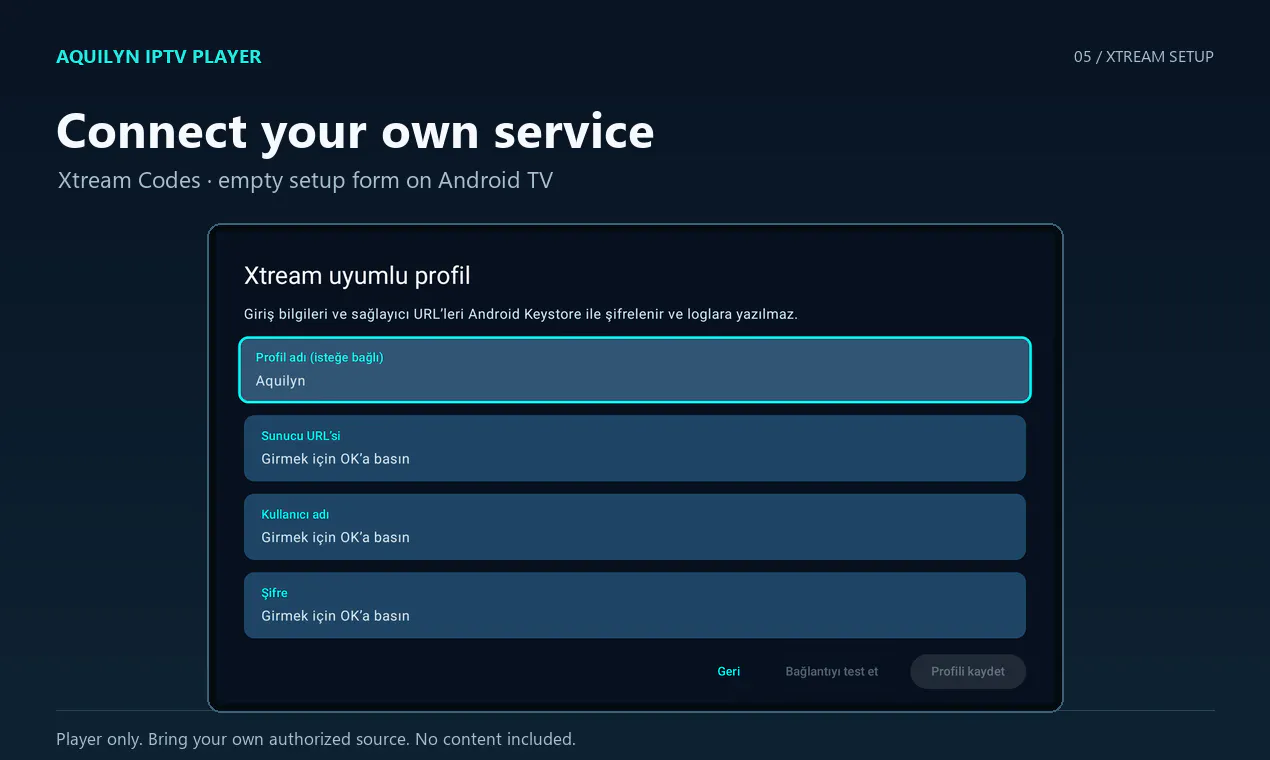Click the Xtream uyumlu profil heading

357,276
